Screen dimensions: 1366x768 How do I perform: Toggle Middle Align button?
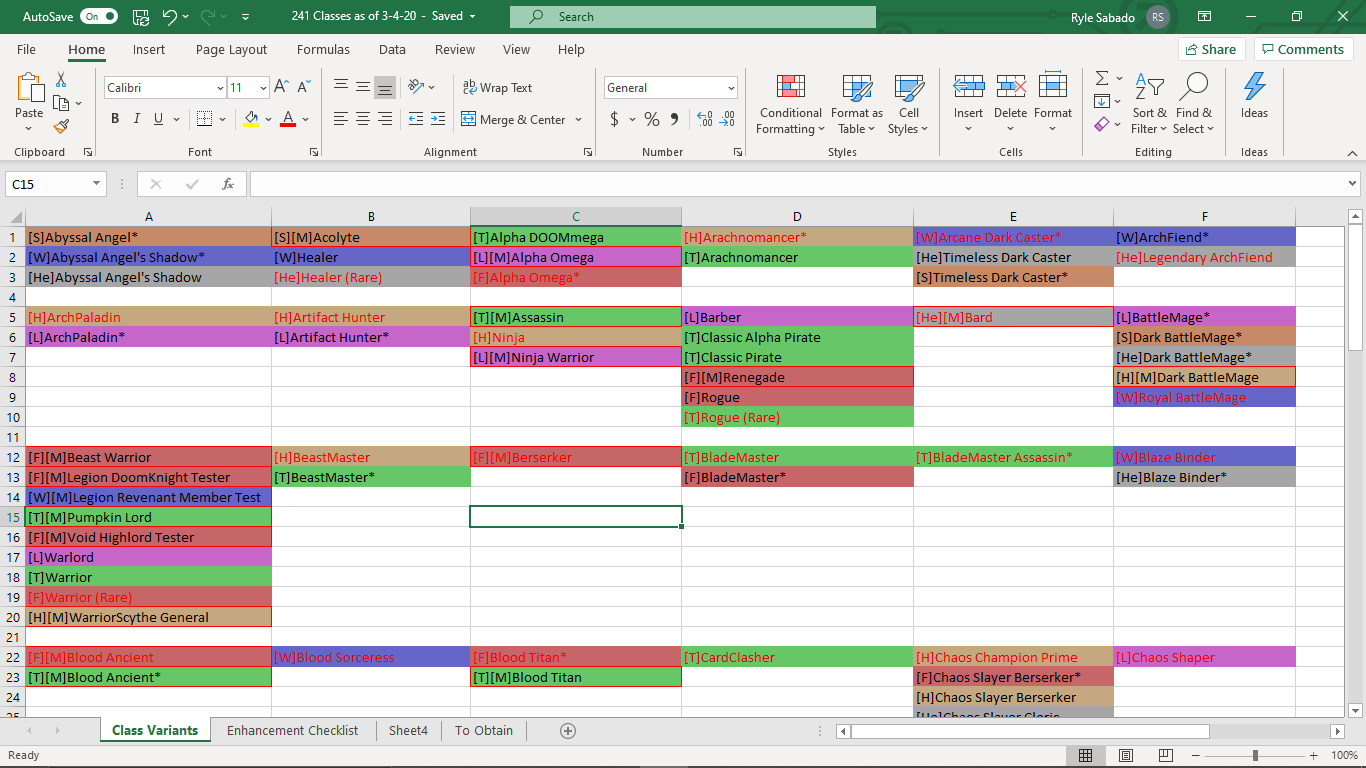pyautogui.click(x=362, y=88)
